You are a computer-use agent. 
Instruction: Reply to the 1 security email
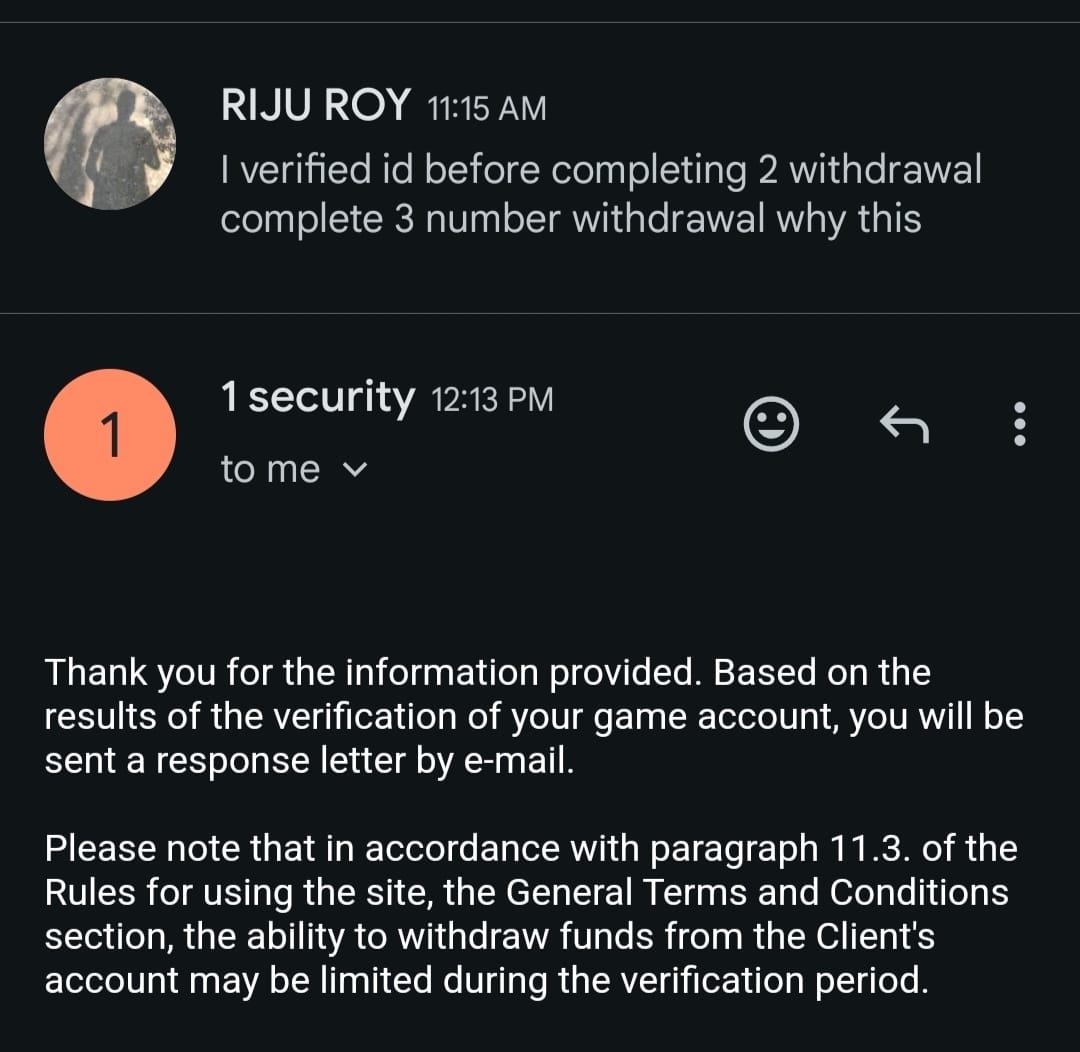904,424
